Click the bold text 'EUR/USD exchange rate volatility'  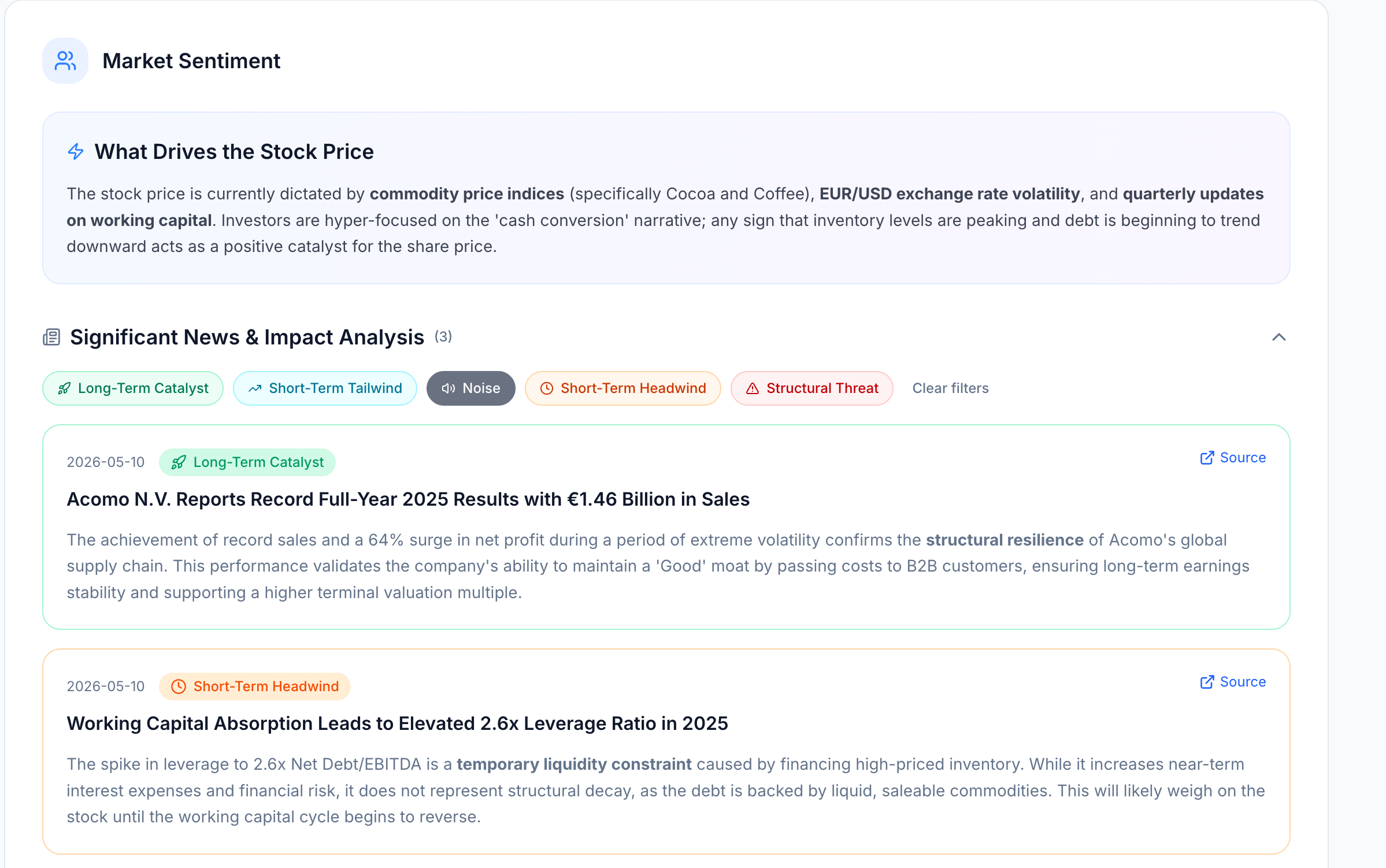point(950,194)
